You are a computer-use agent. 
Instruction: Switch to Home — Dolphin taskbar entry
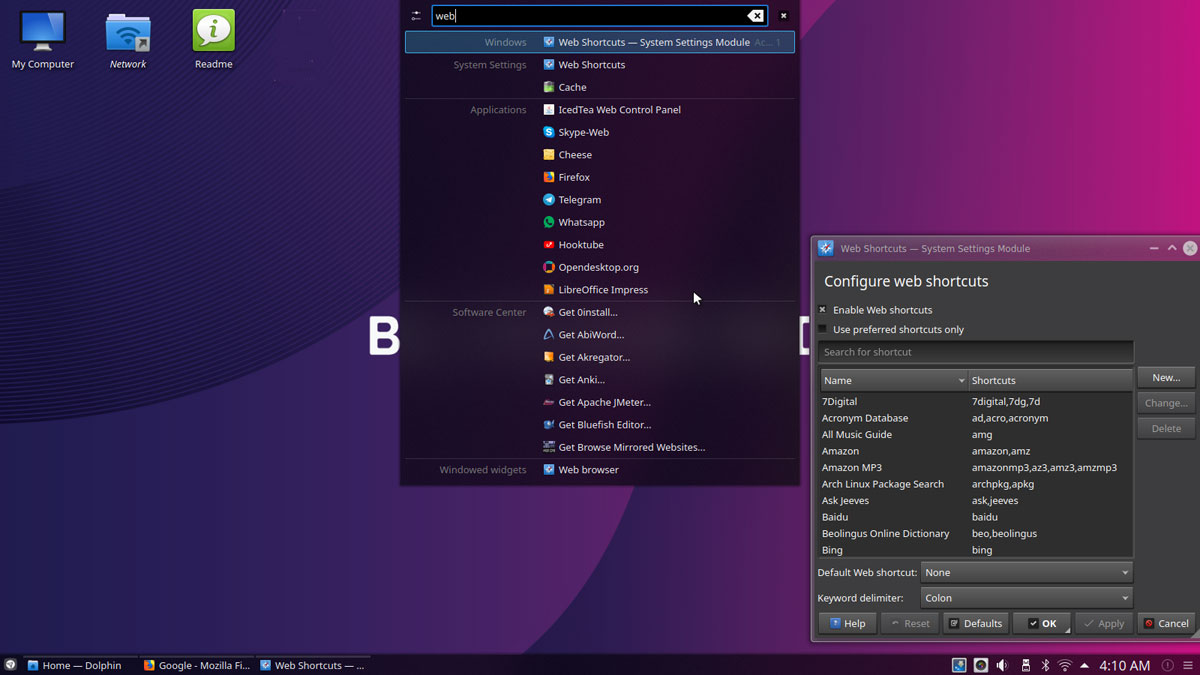78,665
